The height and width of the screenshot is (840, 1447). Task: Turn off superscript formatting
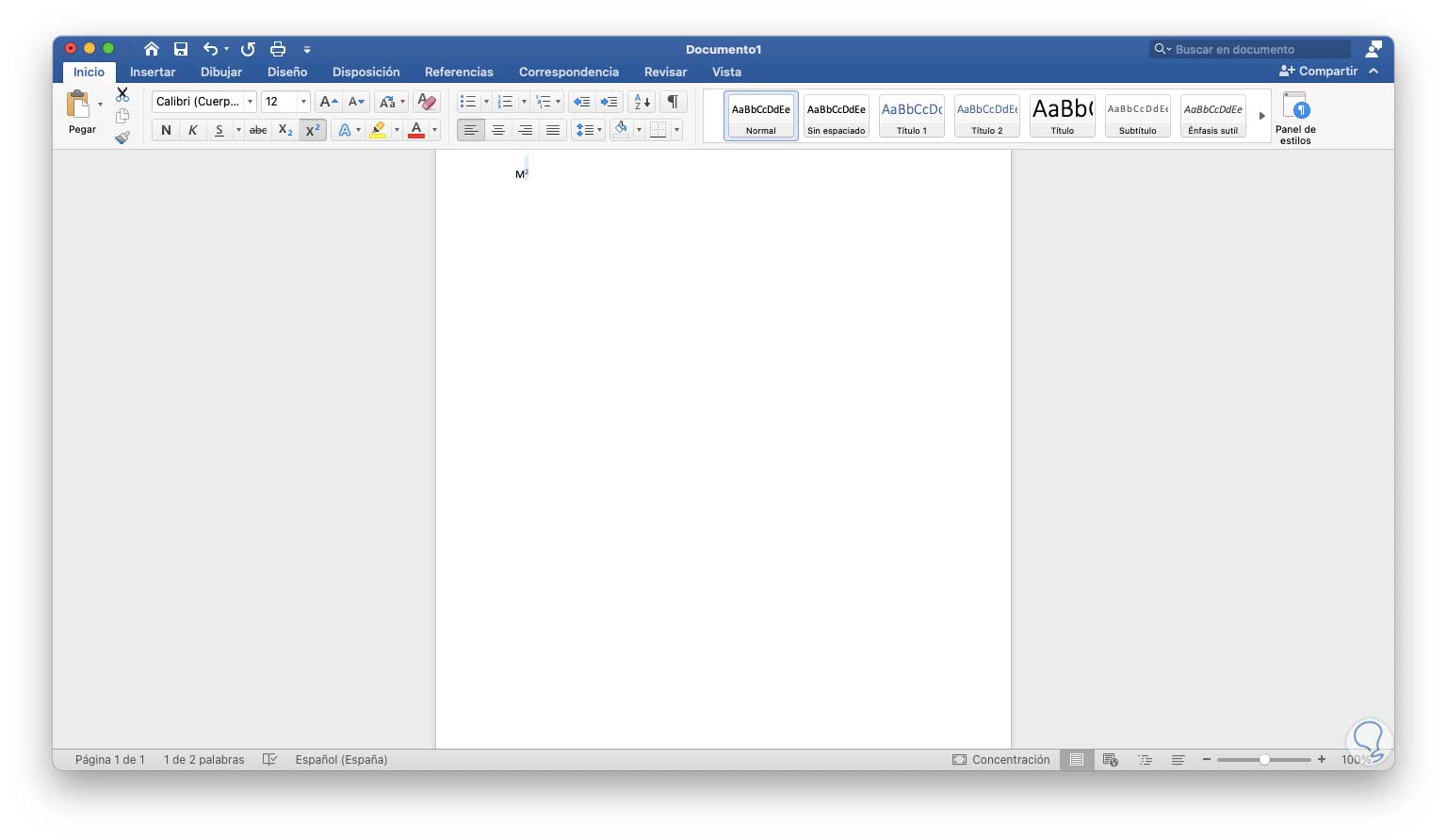point(313,130)
